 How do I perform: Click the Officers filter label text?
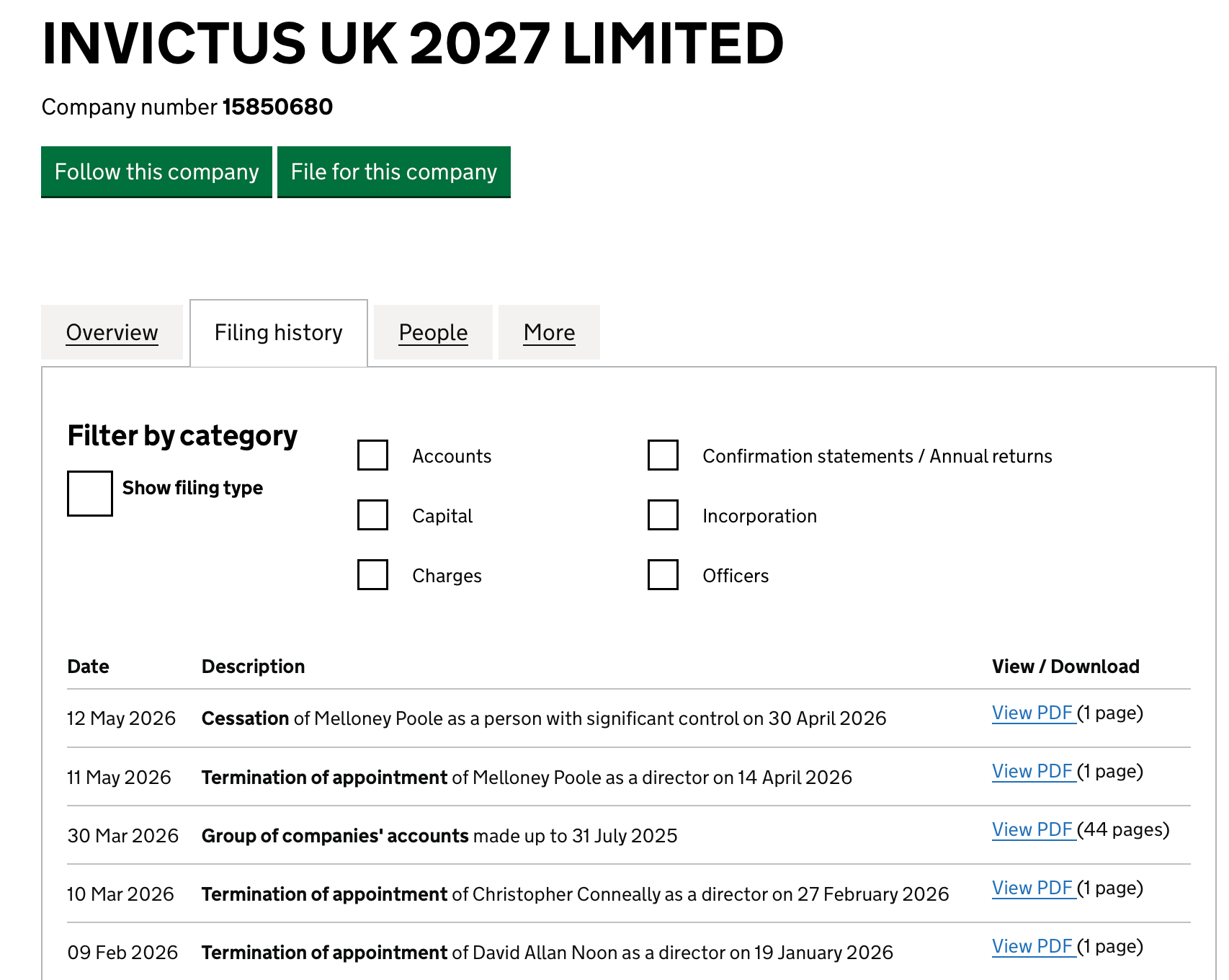pyautogui.click(x=736, y=576)
